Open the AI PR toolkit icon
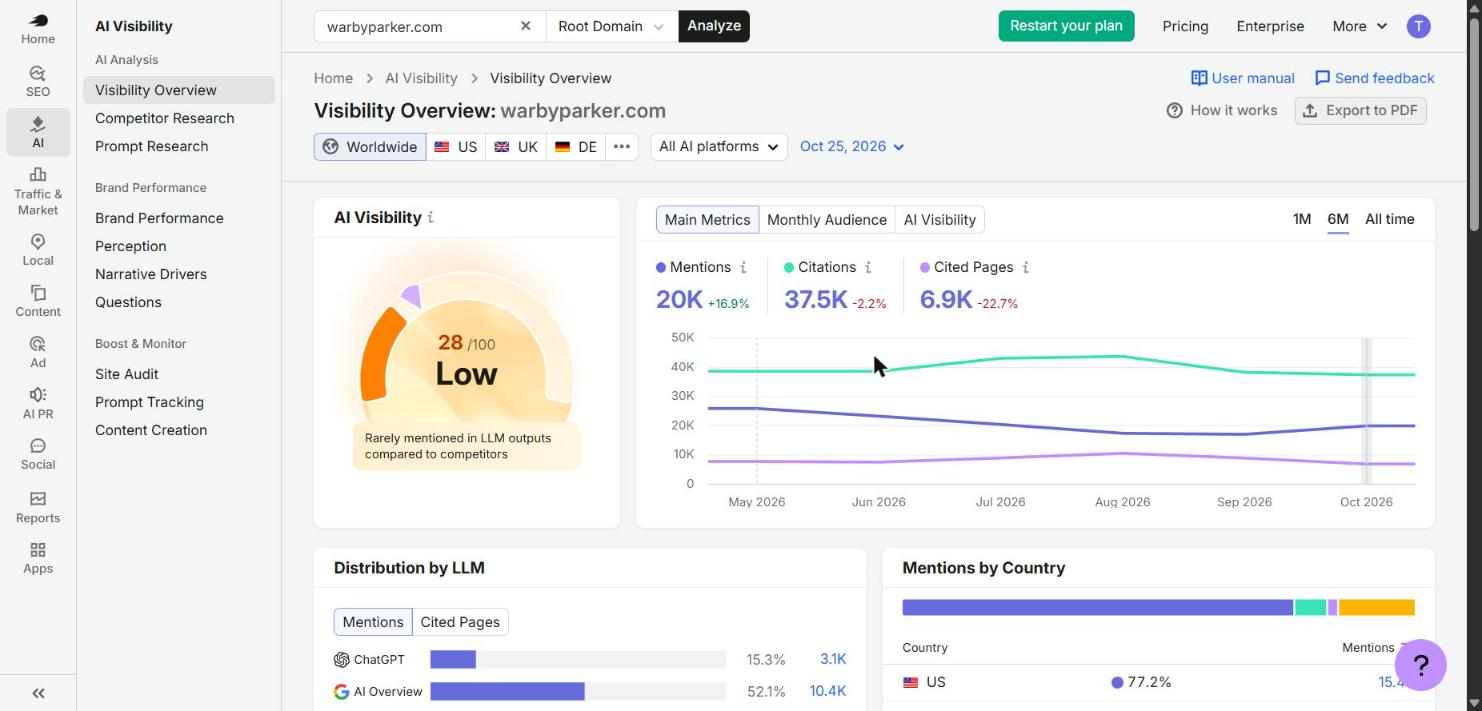1482x711 pixels. (x=38, y=403)
